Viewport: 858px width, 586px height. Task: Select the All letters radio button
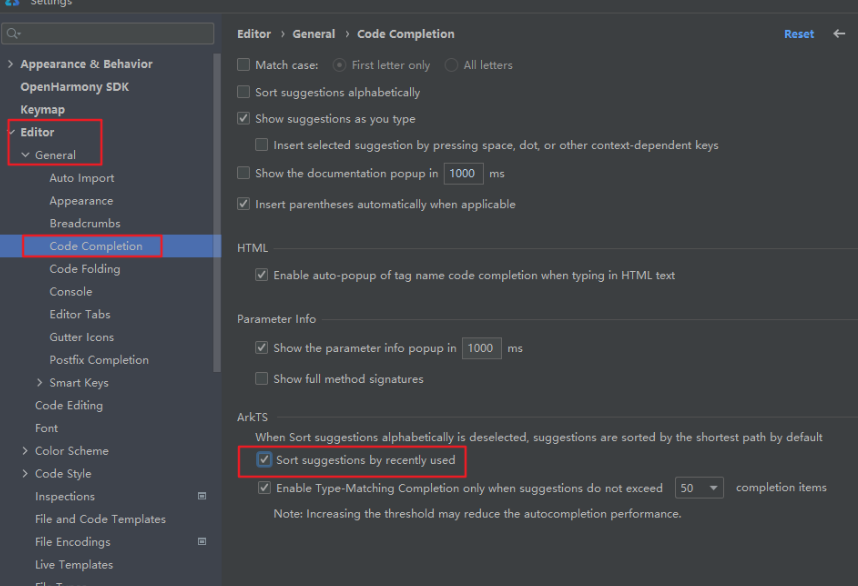click(451, 65)
